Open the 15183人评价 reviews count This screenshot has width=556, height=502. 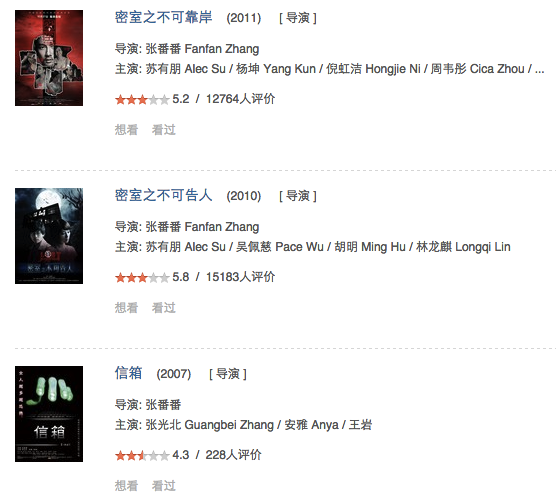pos(240,277)
